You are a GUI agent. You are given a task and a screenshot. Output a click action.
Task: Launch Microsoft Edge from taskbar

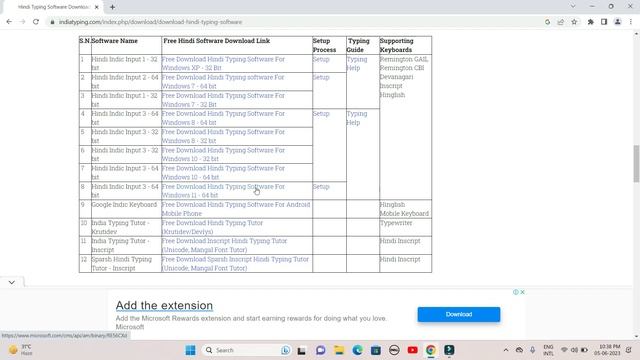[358, 350]
